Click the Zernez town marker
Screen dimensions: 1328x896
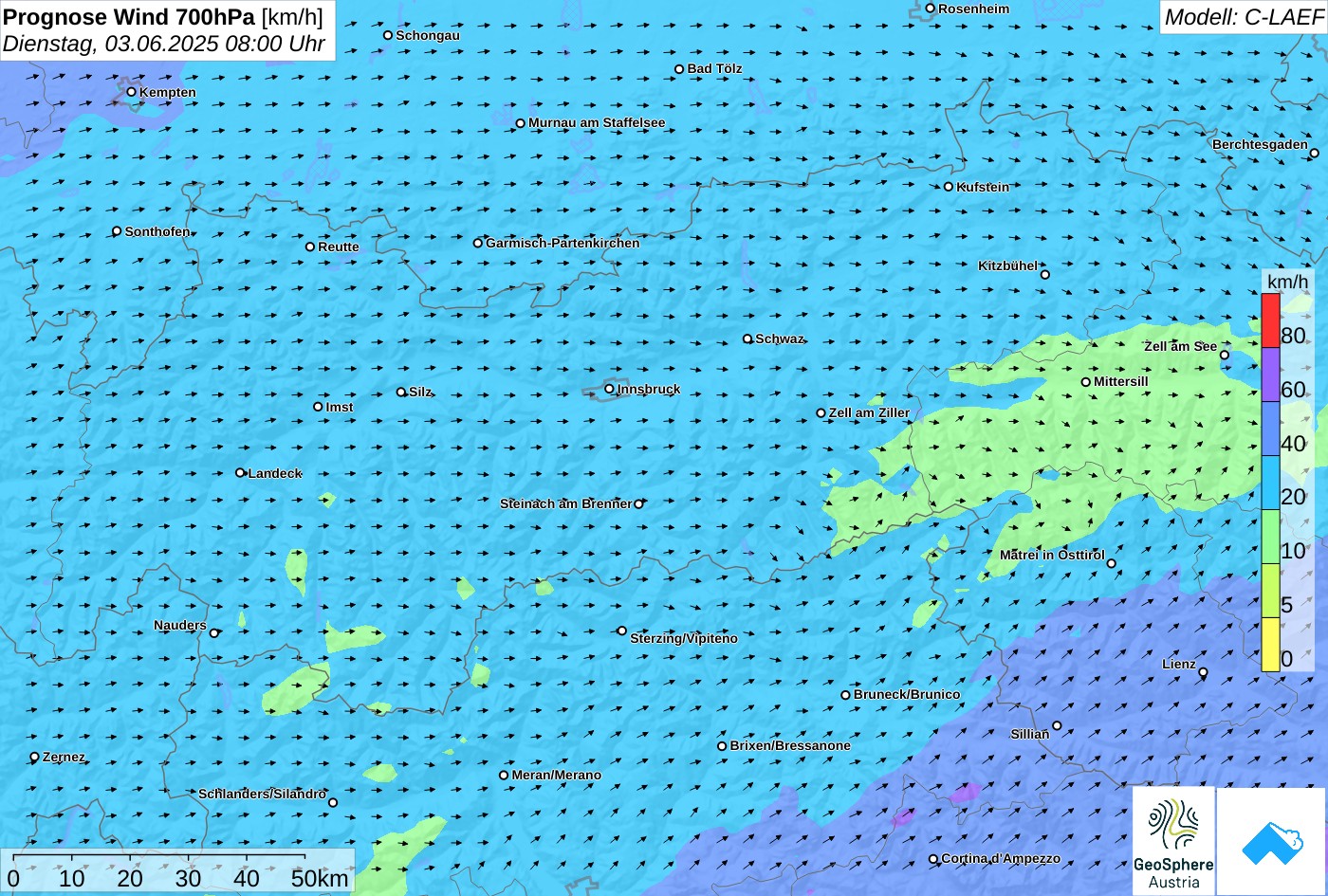[x=35, y=757]
